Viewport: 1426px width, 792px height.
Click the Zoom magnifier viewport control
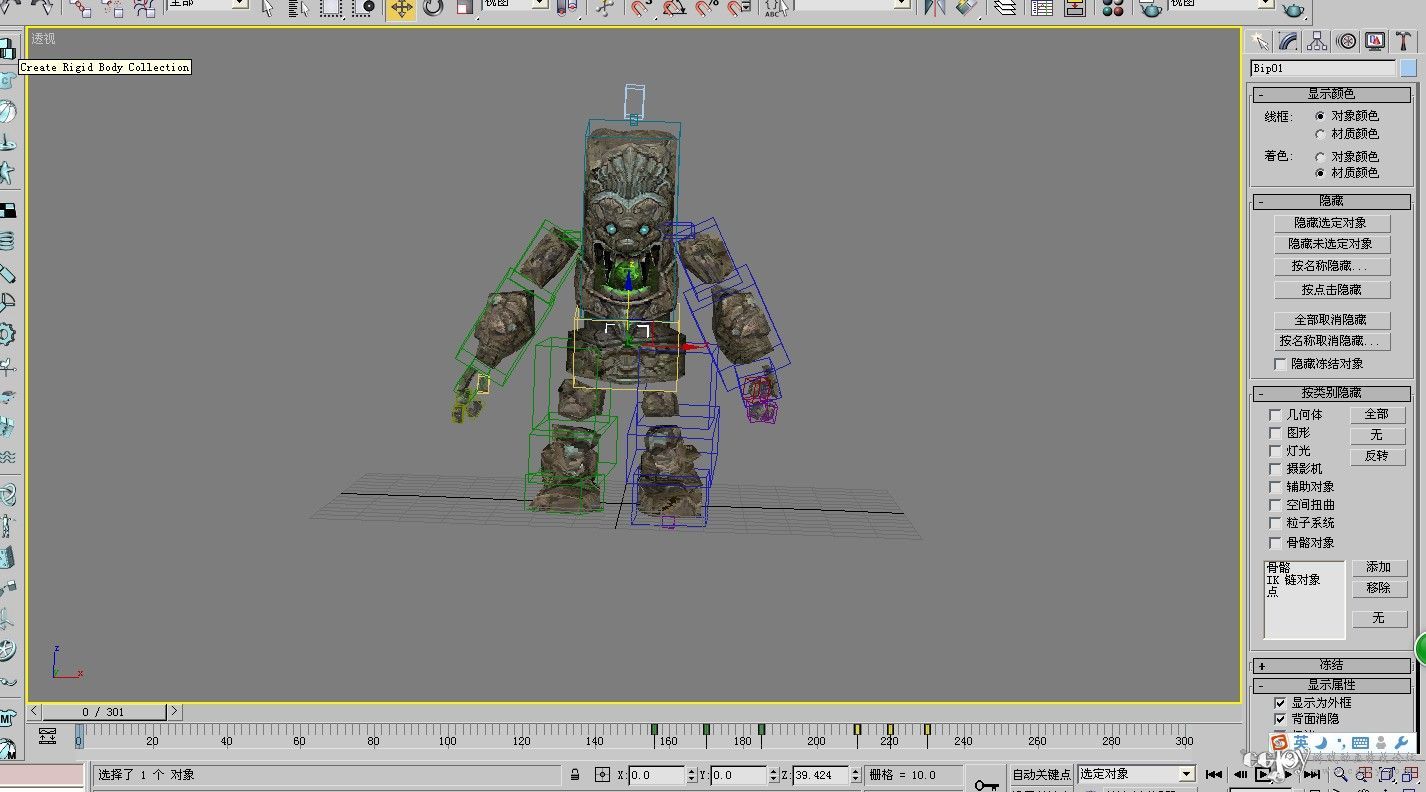pyautogui.click(x=1340, y=775)
